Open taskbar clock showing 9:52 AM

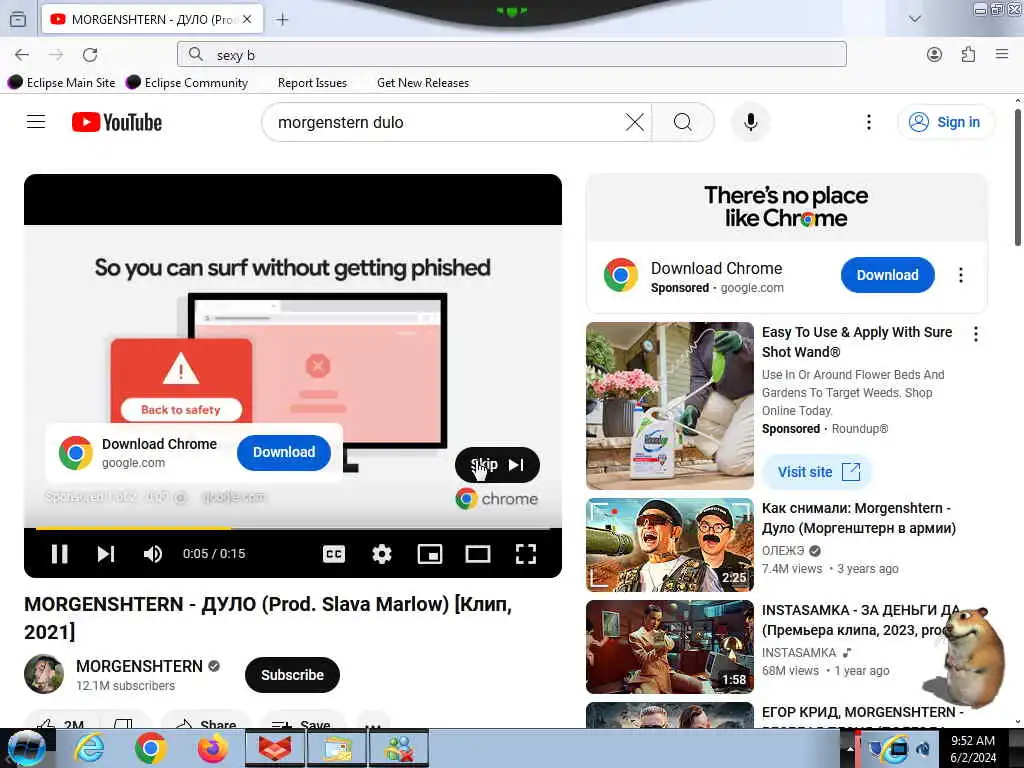[972, 748]
